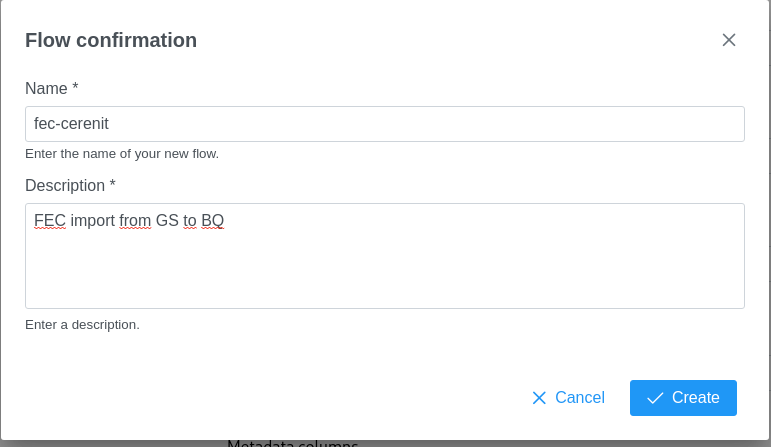Focus the Description text area
The width and height of the screenshot is (771, 447).
coord(385,265)
